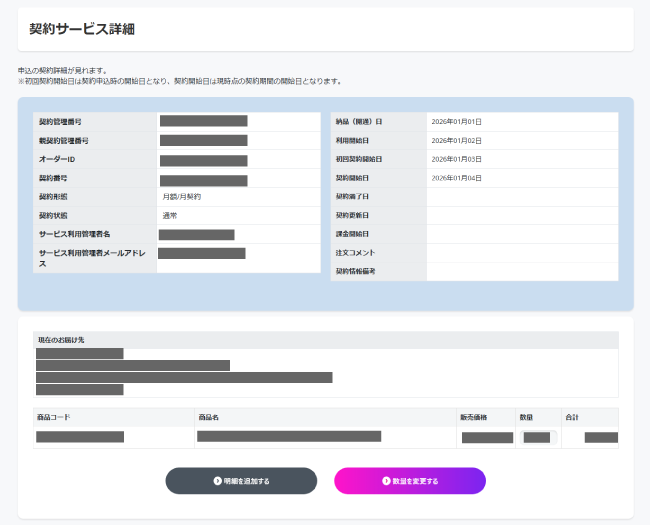Click the 数量を変更する gradient button
The image size is (650, 525).
[410, 481]
